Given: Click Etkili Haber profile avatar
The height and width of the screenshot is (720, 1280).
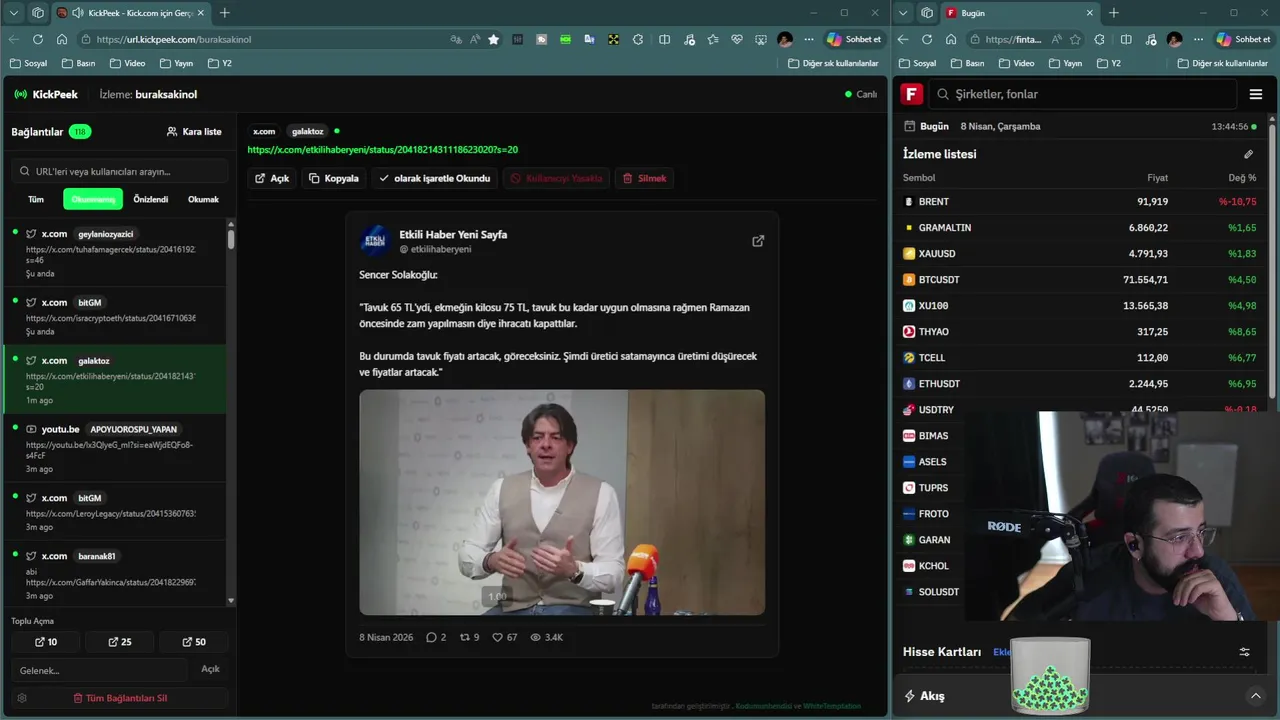Looking at the screenshot, I should click(x=375, y=240).
